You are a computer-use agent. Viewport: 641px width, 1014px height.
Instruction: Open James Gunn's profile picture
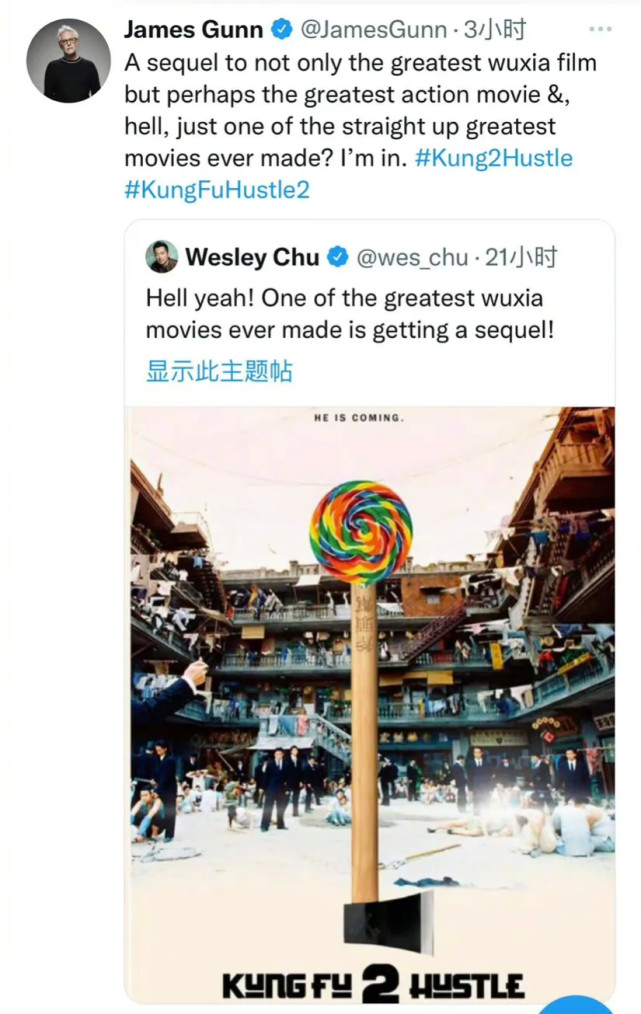click(68, 60)
